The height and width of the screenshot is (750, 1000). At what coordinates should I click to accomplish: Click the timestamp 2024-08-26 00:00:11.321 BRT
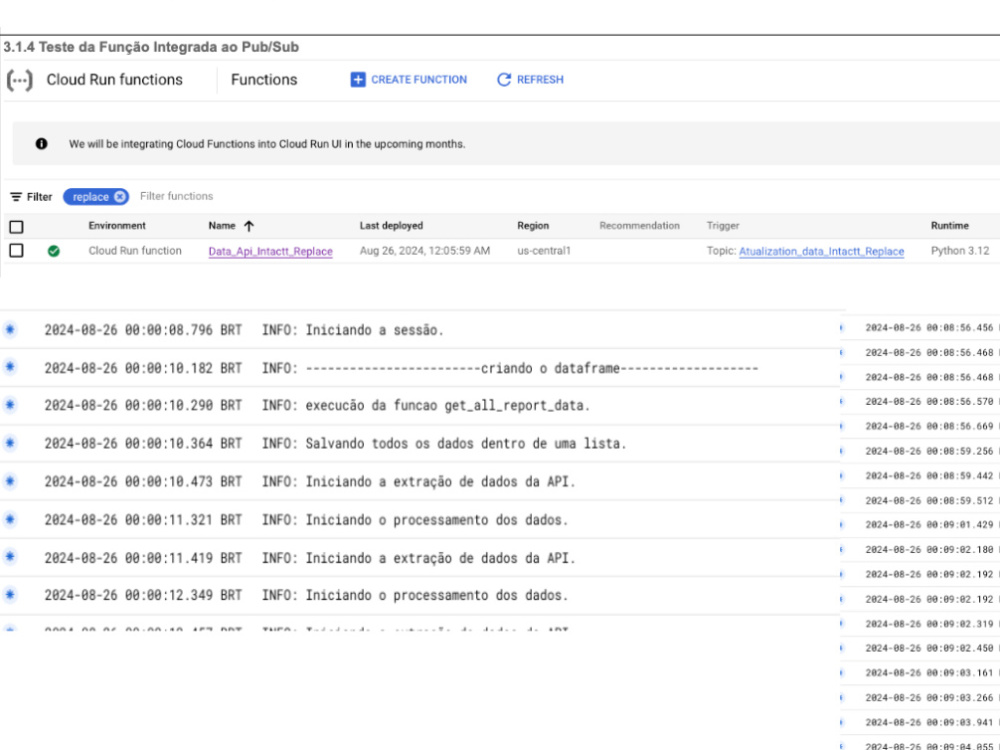(x=143, y=520)
